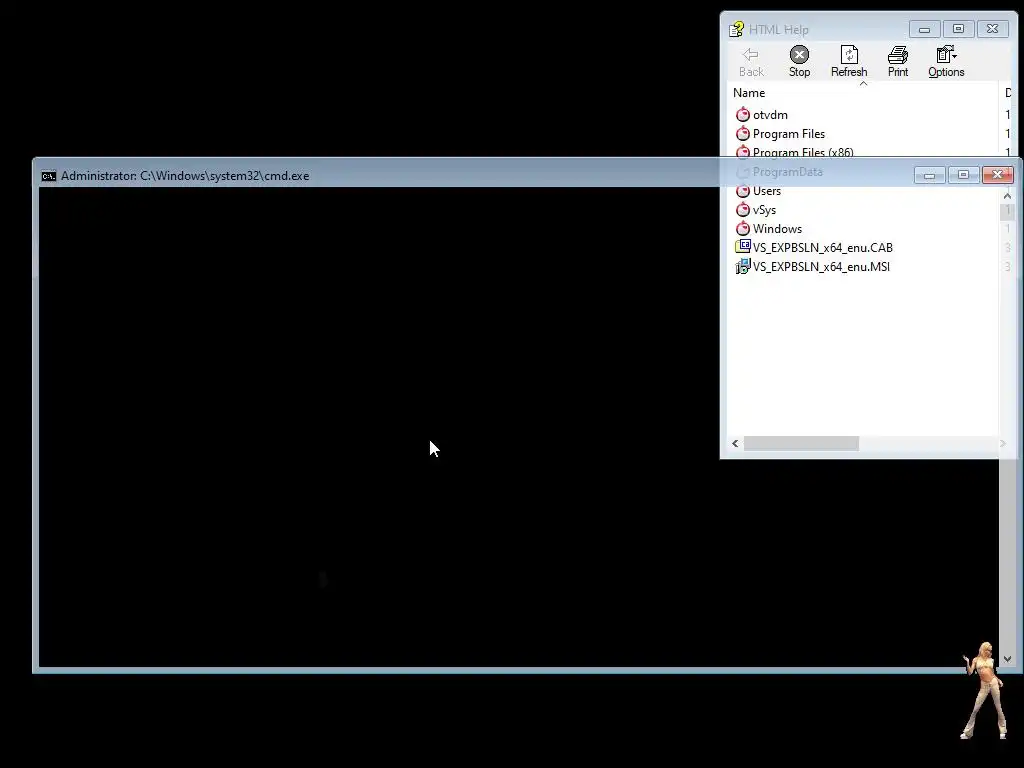Screen dimensions: 1024x768
Task: Click the Users folder name
Action: pos(767,191)
